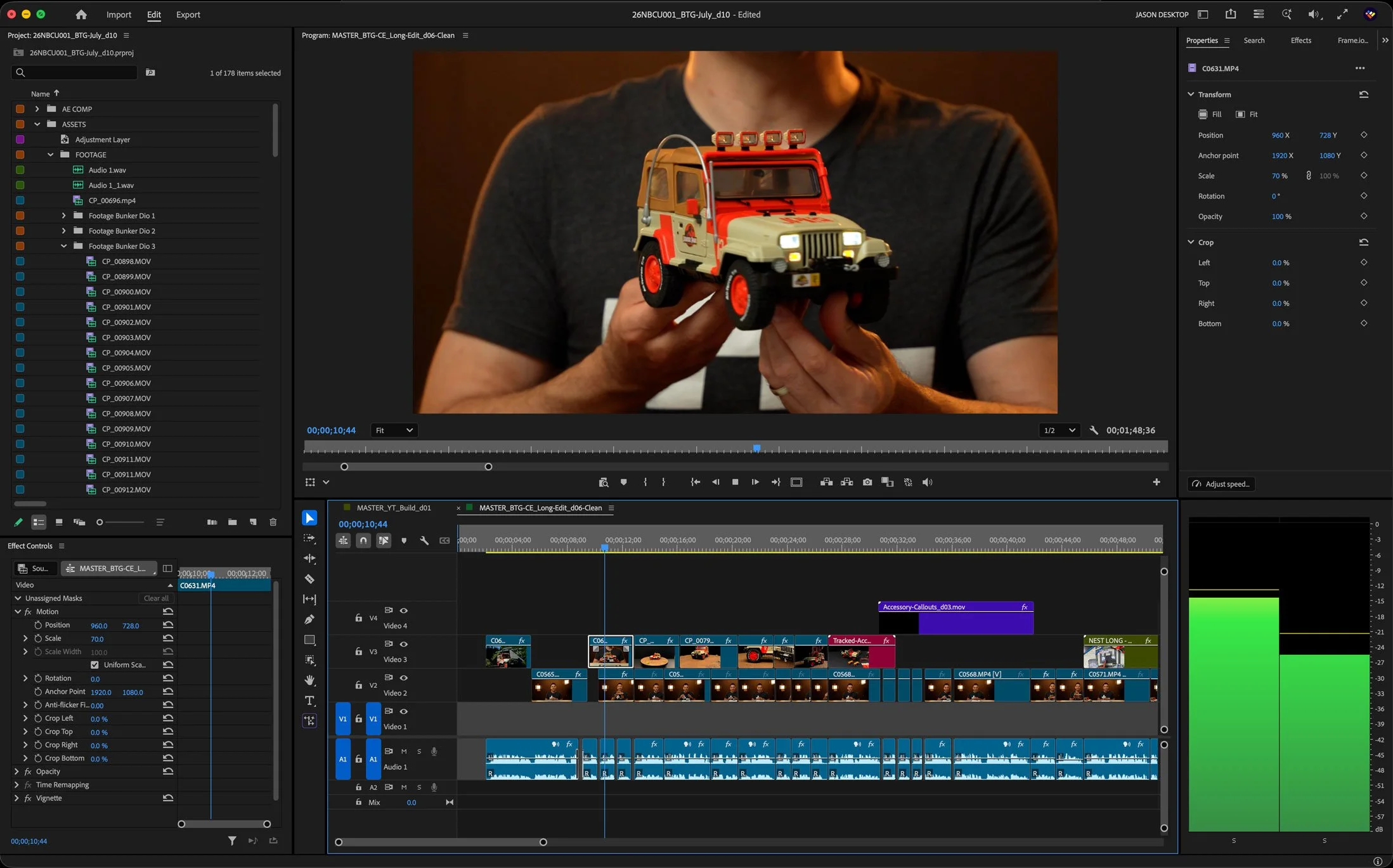Image resolution: width=1393 pixels, height=868 pixels.
Task: Toggle Snap in timeline
Action: pyautogui.click(x=363, y=541)
